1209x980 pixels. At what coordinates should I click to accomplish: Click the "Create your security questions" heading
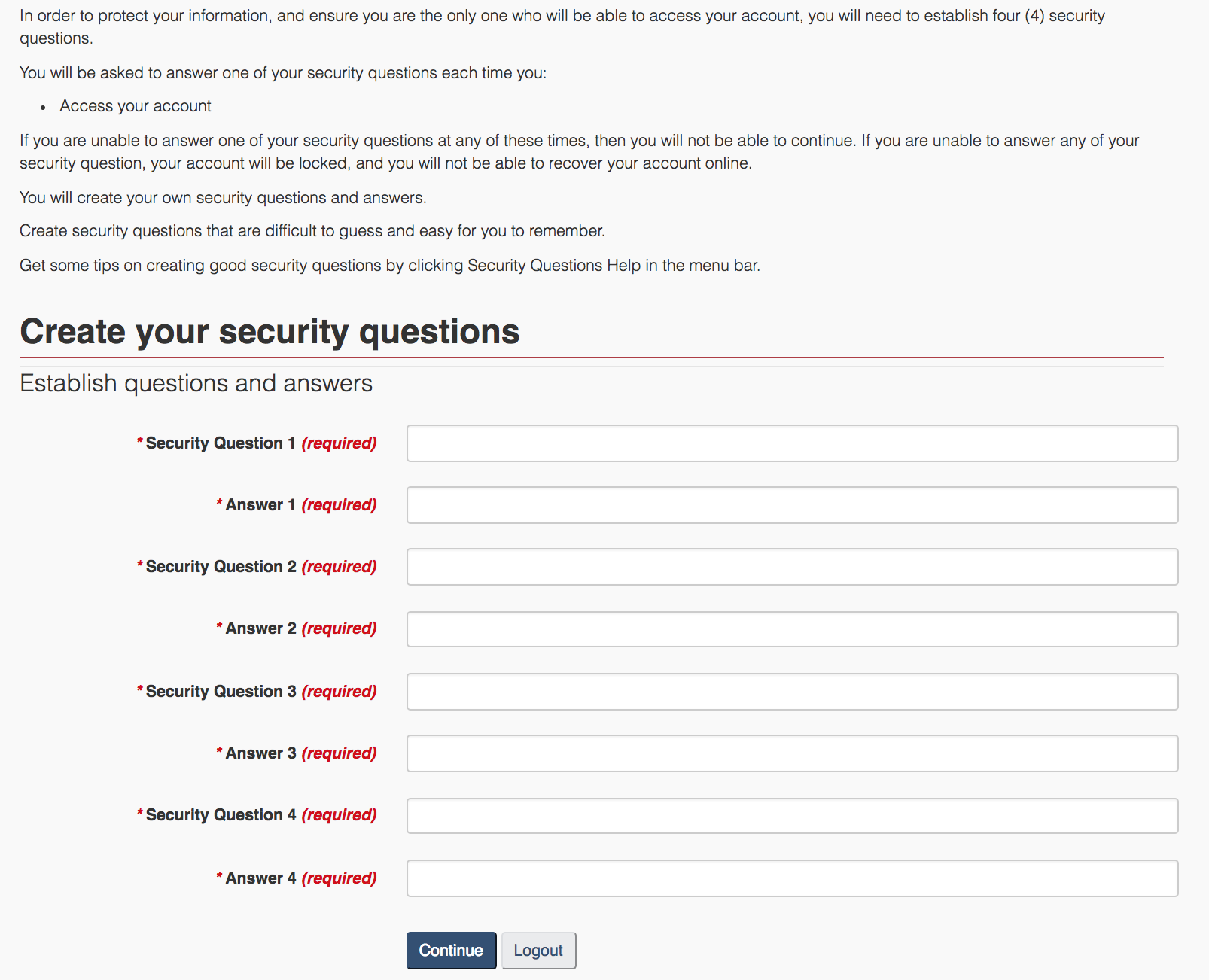click(270, 332)
